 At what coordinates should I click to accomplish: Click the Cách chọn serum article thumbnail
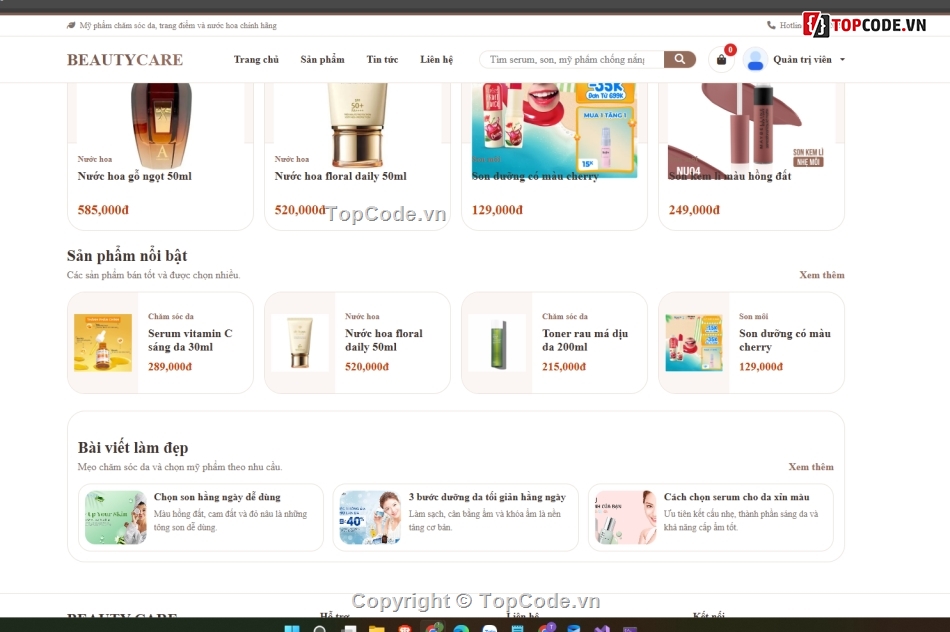coord(625,517)
